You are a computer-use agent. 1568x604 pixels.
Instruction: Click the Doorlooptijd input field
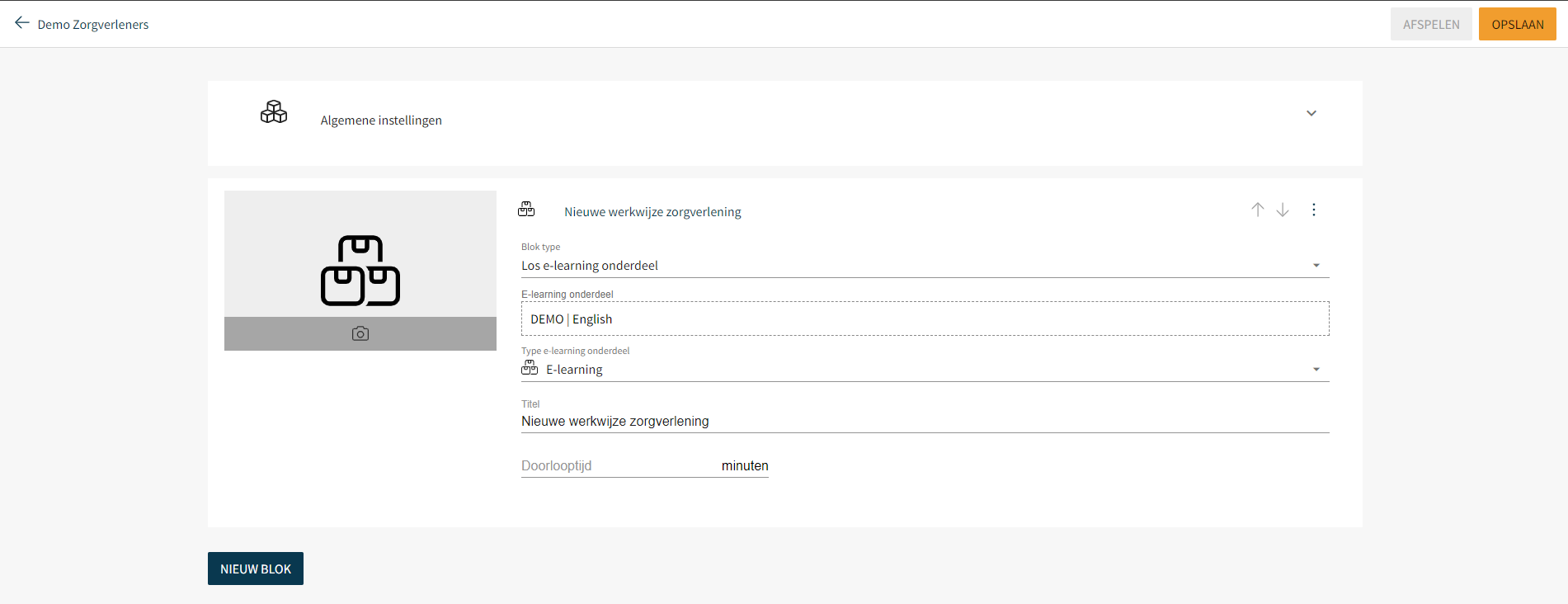(619, 466)
